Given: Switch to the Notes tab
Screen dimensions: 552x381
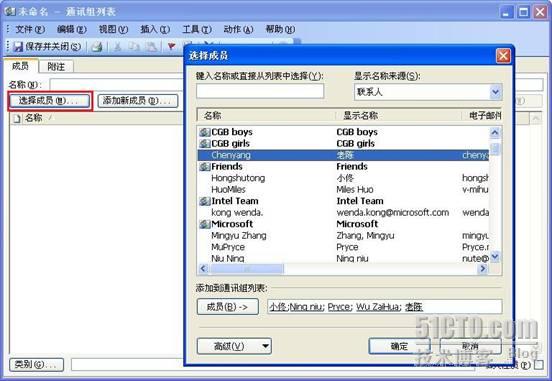Looking at the screenshot, I should [56, 67].
